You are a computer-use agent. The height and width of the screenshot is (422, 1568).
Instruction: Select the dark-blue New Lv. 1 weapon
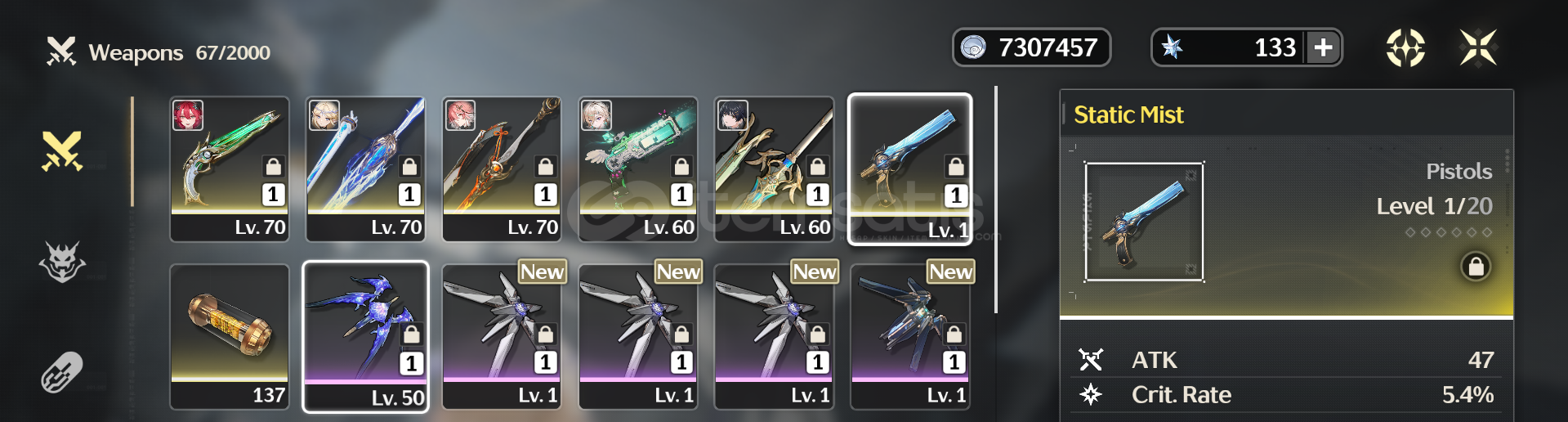click(910, 336)
